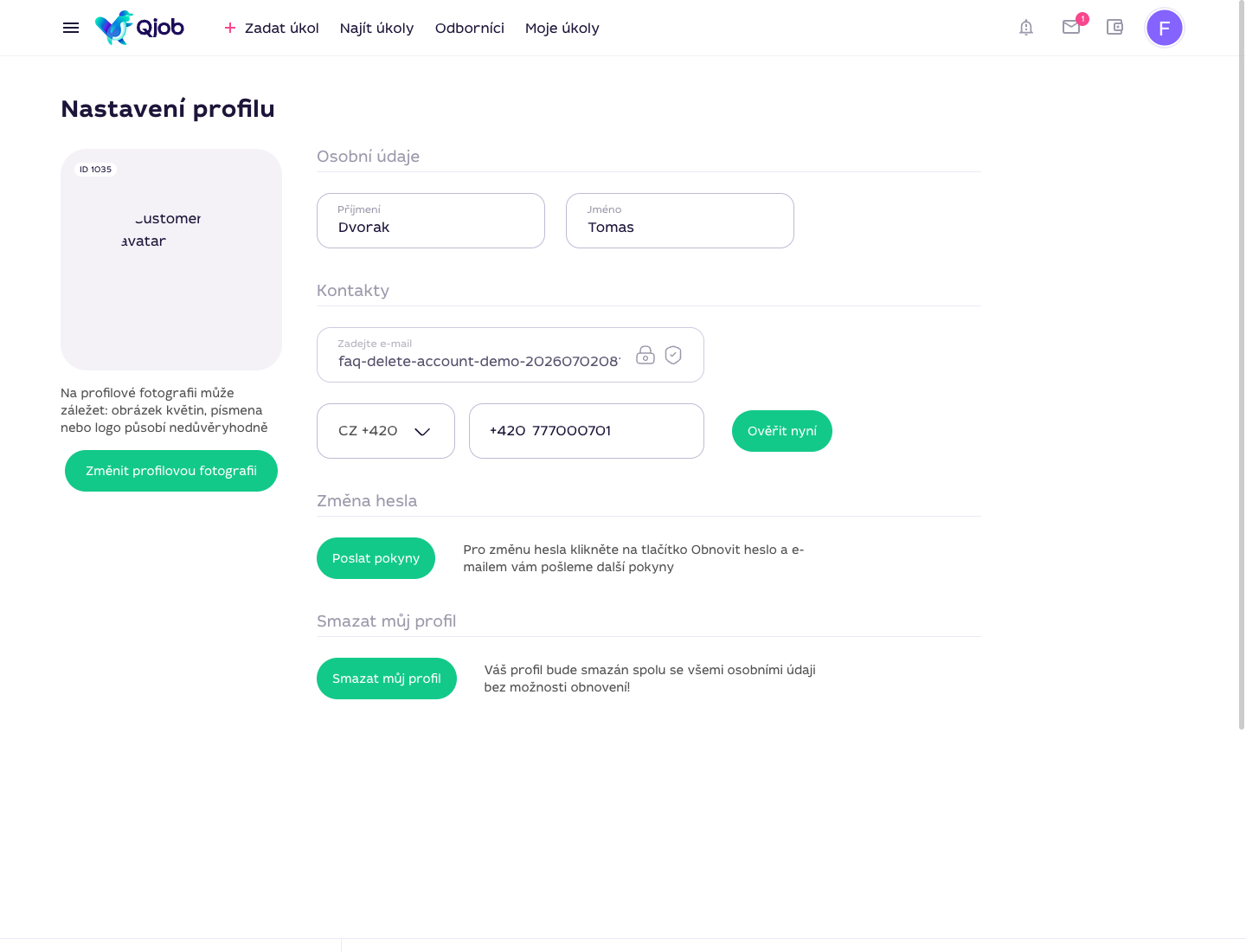Click the lock icon in email field
Viewport: 1246px width, 952px height.
(645, 355)
